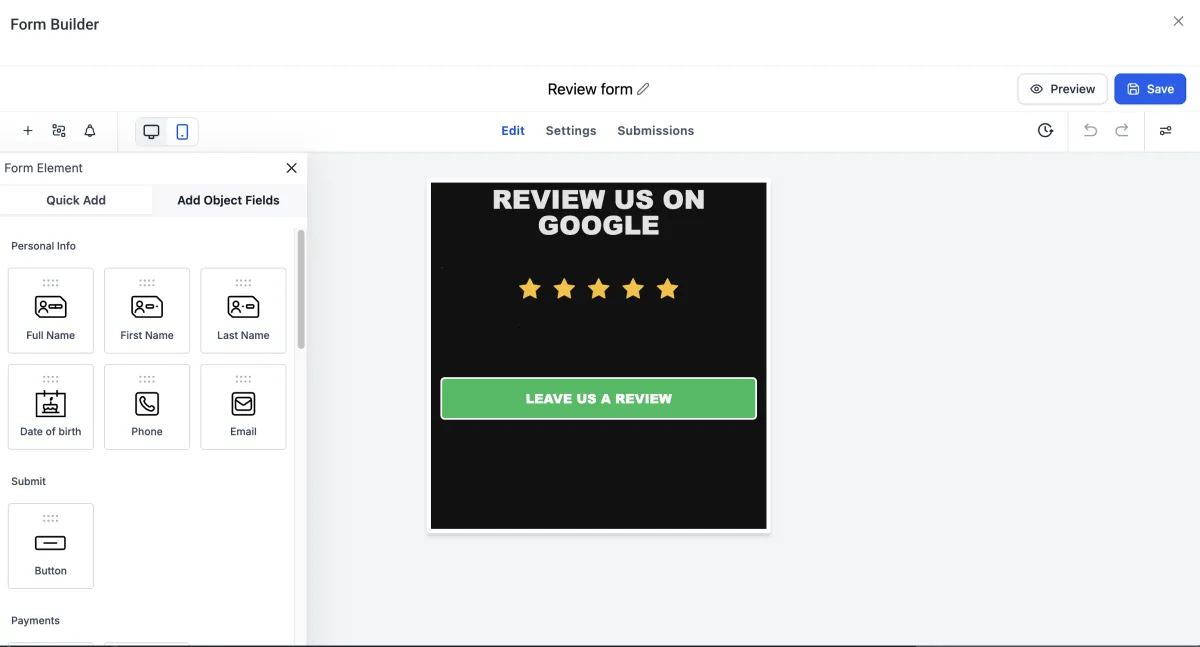Open styles sliders icon at right
Screen dimensions: 1200x647
[1166, 131]
